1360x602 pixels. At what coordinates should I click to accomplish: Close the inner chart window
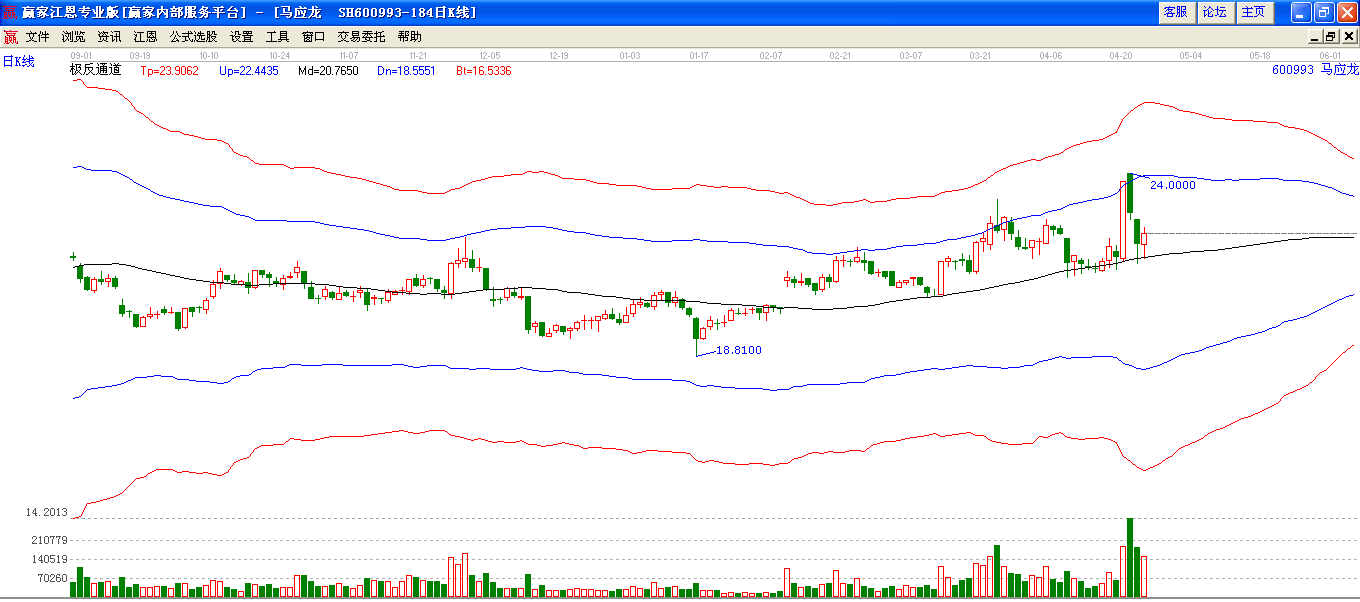[x=1349, y=37]
